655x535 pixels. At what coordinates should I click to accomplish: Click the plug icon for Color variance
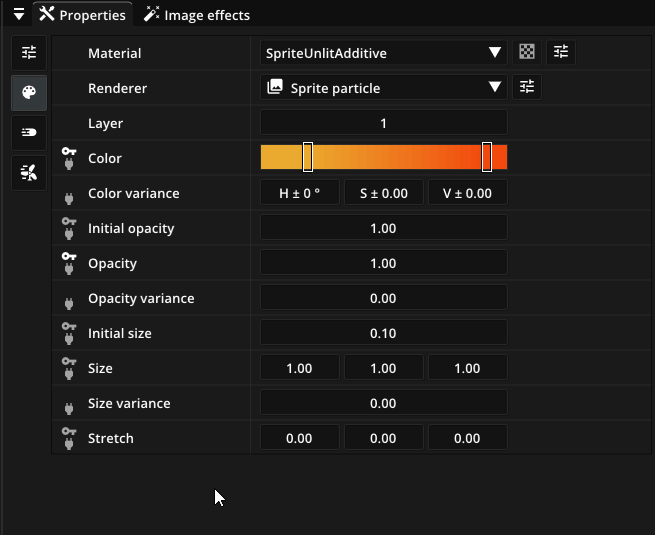(69, 198)
